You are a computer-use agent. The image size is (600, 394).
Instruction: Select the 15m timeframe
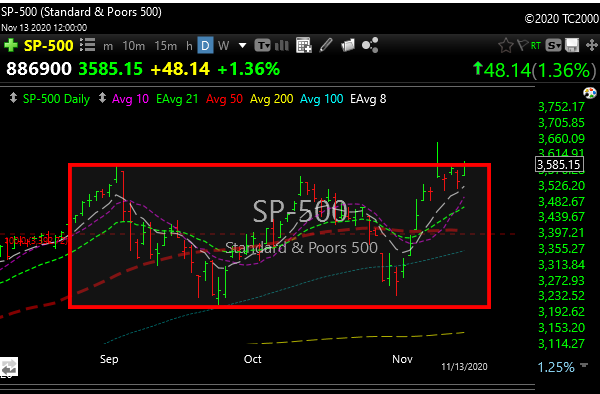(x=166, y=46)
